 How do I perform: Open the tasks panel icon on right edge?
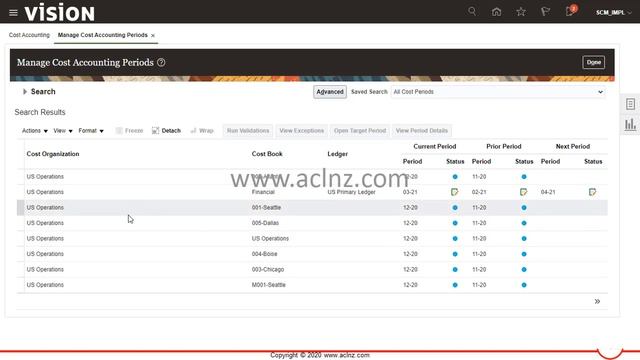(x=631, y=104)
